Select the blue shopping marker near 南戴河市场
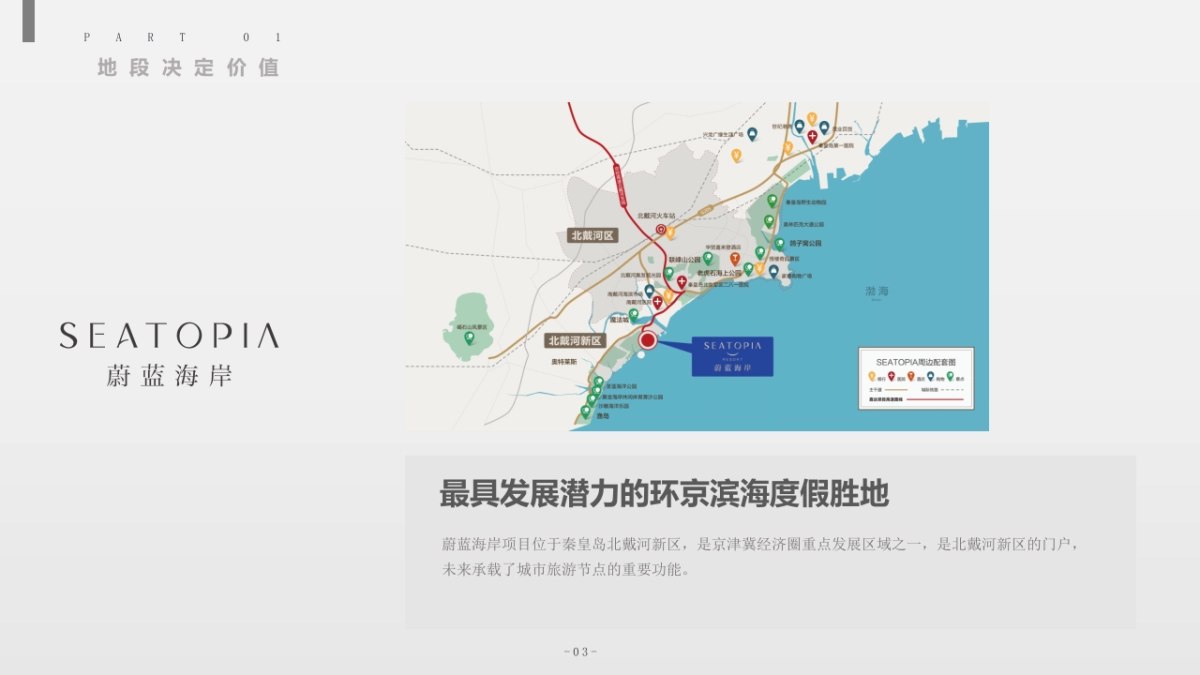 650,290
